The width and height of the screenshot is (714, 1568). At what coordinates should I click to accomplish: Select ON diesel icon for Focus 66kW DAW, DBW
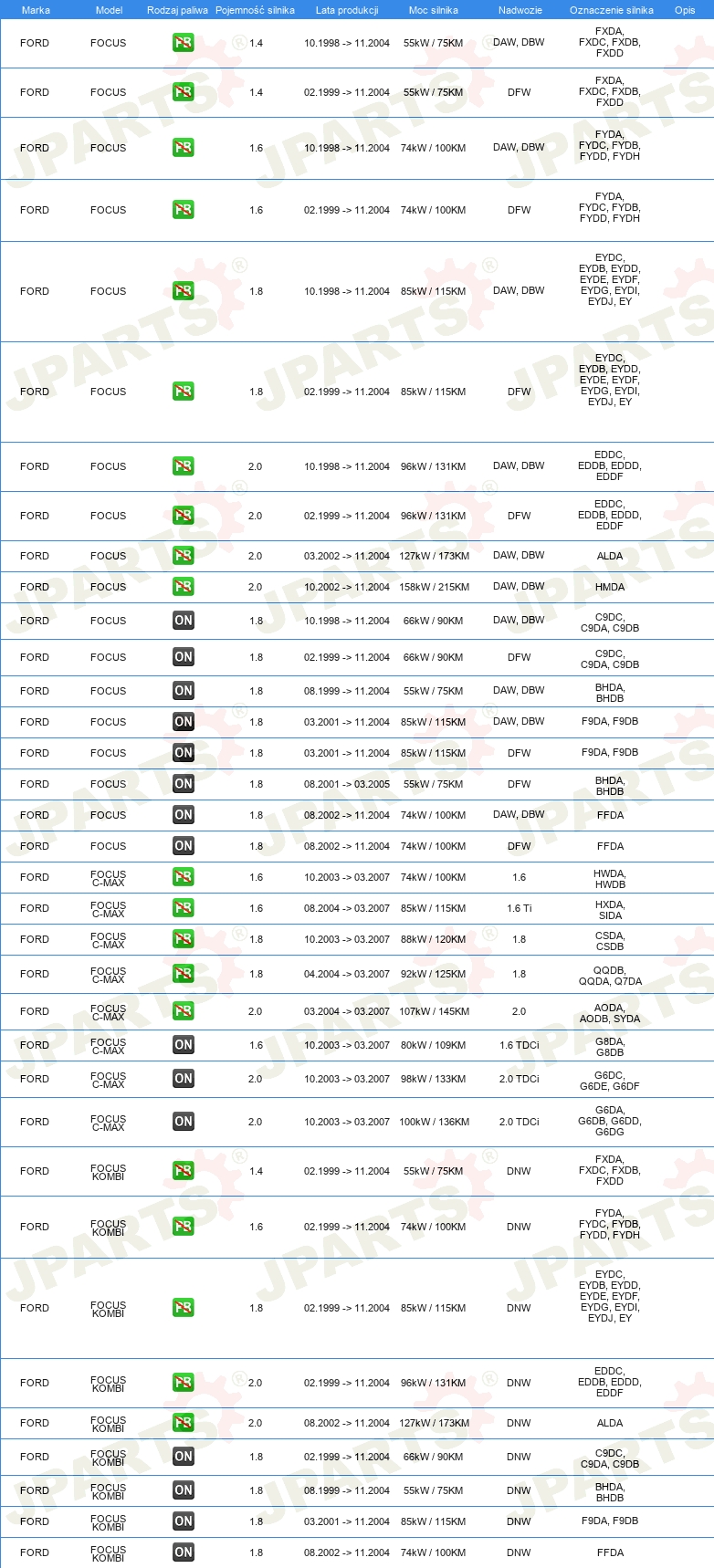[184, 621]
